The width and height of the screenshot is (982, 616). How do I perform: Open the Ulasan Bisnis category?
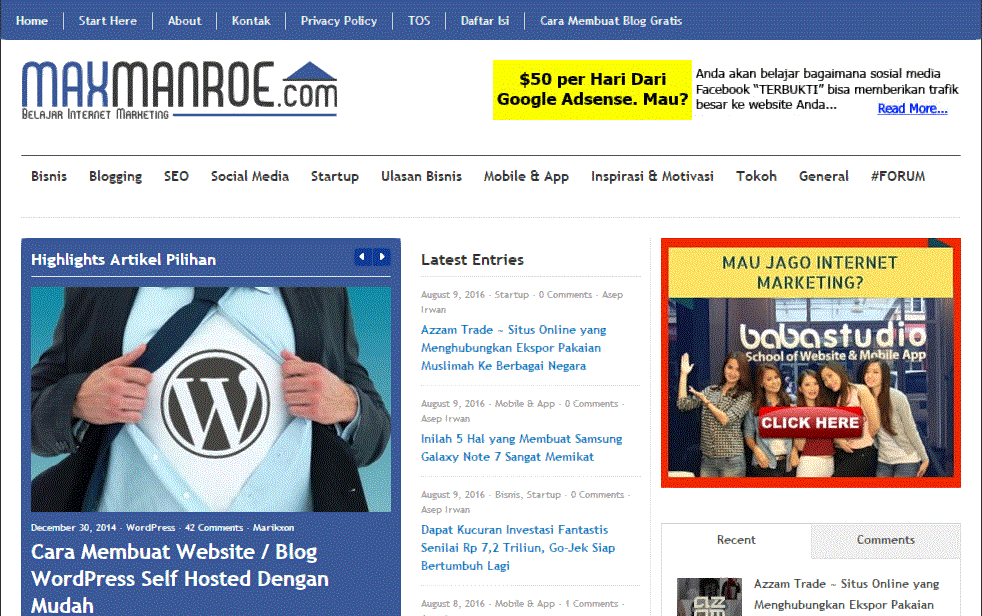421,177
